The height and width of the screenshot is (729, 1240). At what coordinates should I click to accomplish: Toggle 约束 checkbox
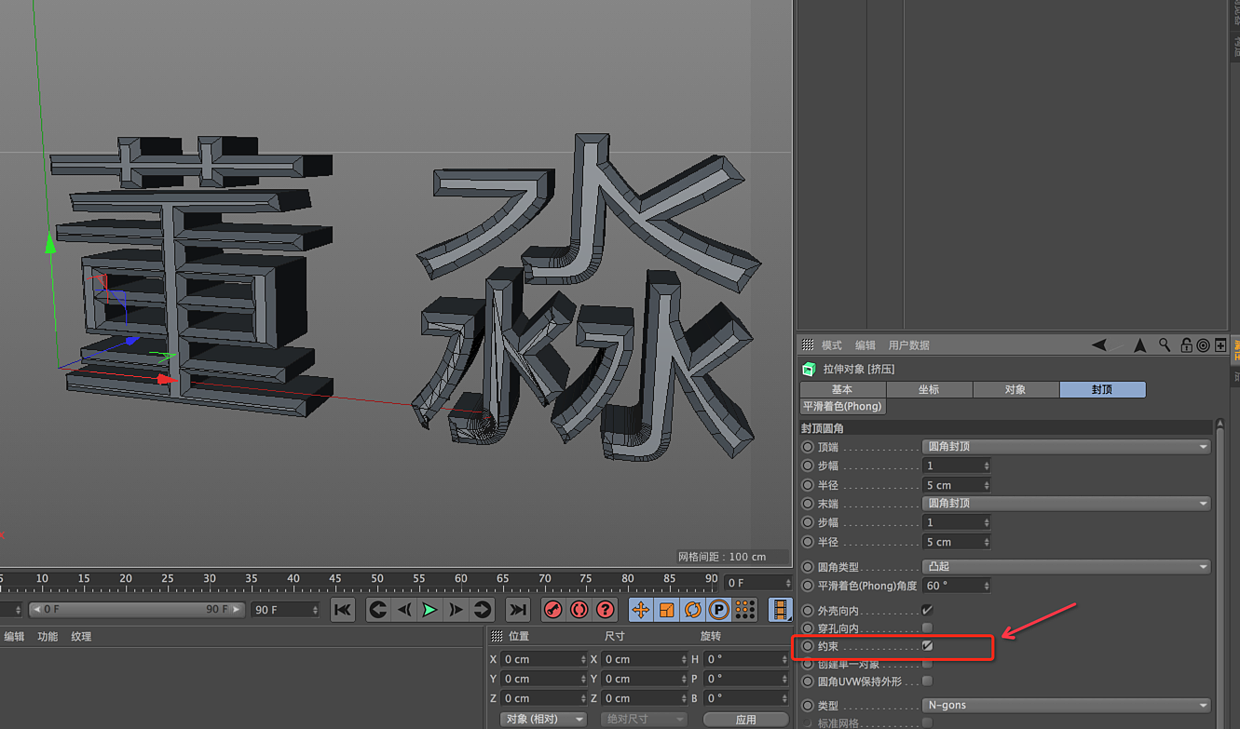point(927,647)
